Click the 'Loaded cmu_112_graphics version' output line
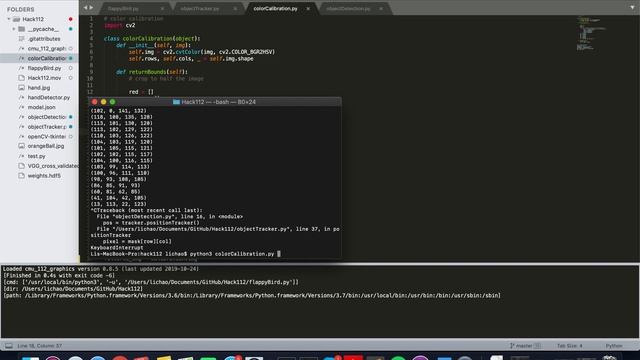640x360 pixels. [x=101, y=269]
